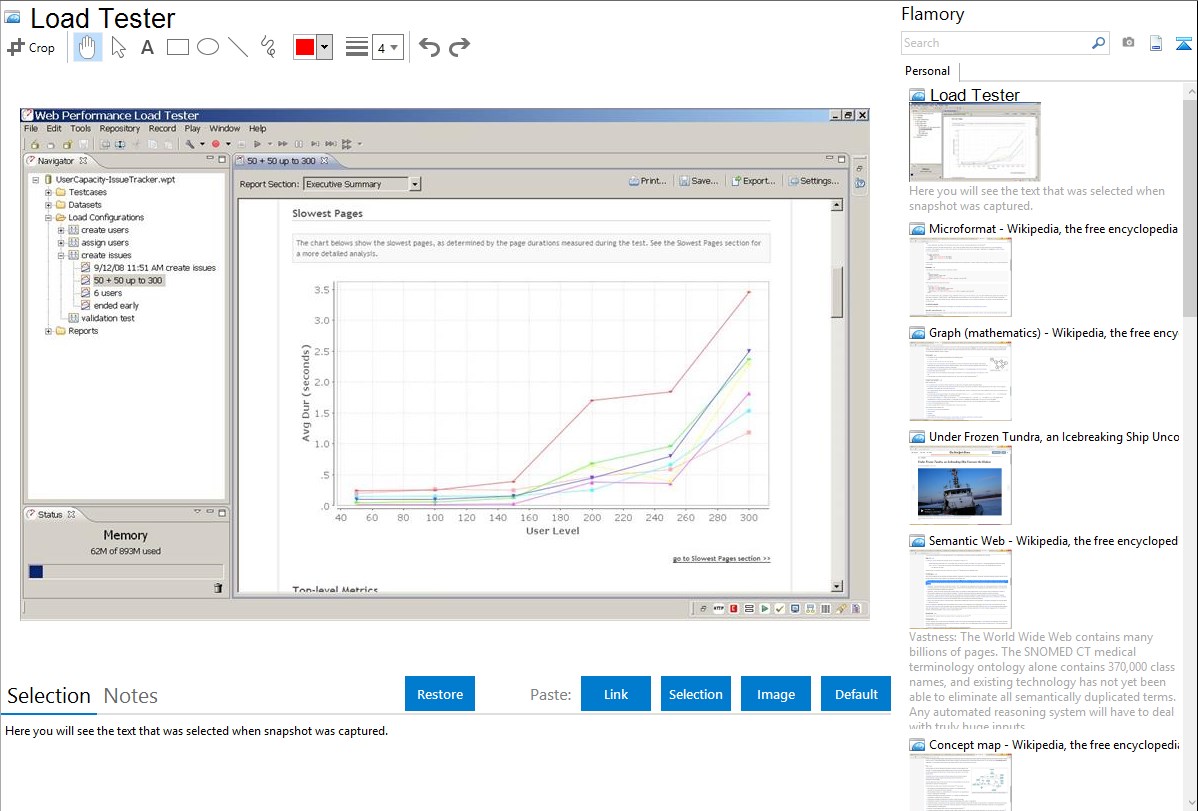Choose the arrow pointer tool
1198x811 pixels.
118,47
